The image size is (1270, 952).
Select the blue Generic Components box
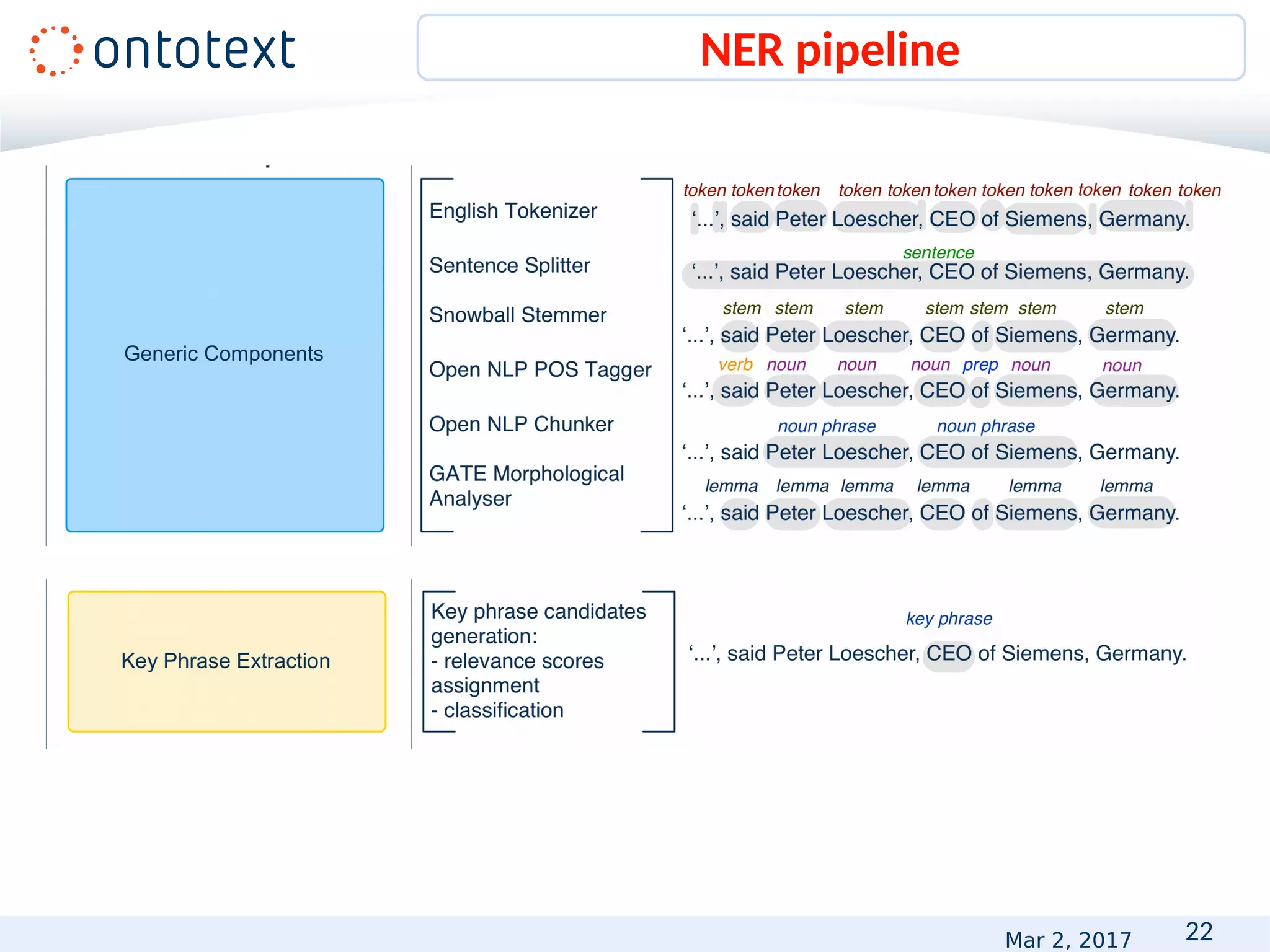tap(224, 355)
